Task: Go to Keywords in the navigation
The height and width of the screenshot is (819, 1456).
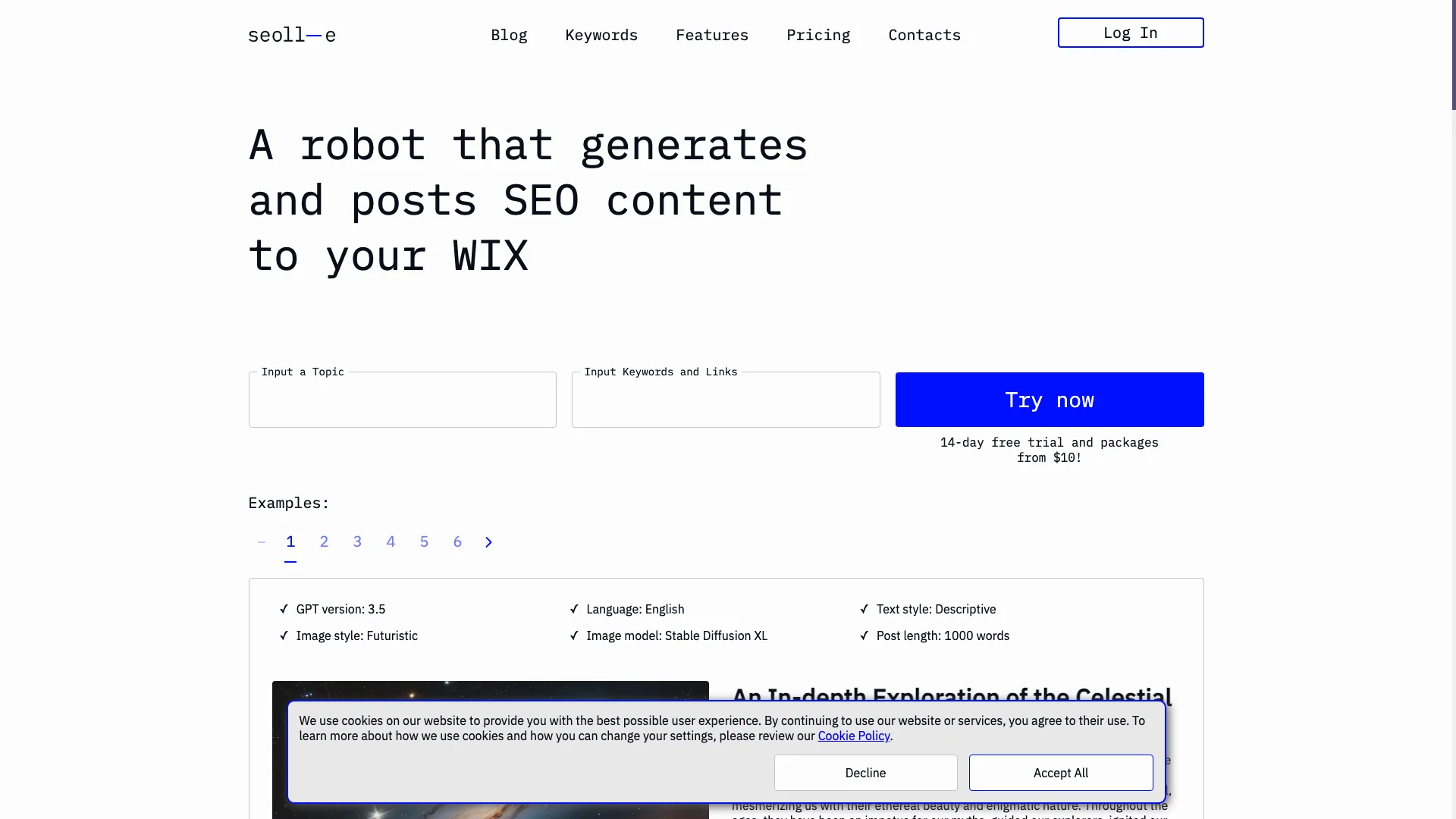Action: click(x=601, y=35)
